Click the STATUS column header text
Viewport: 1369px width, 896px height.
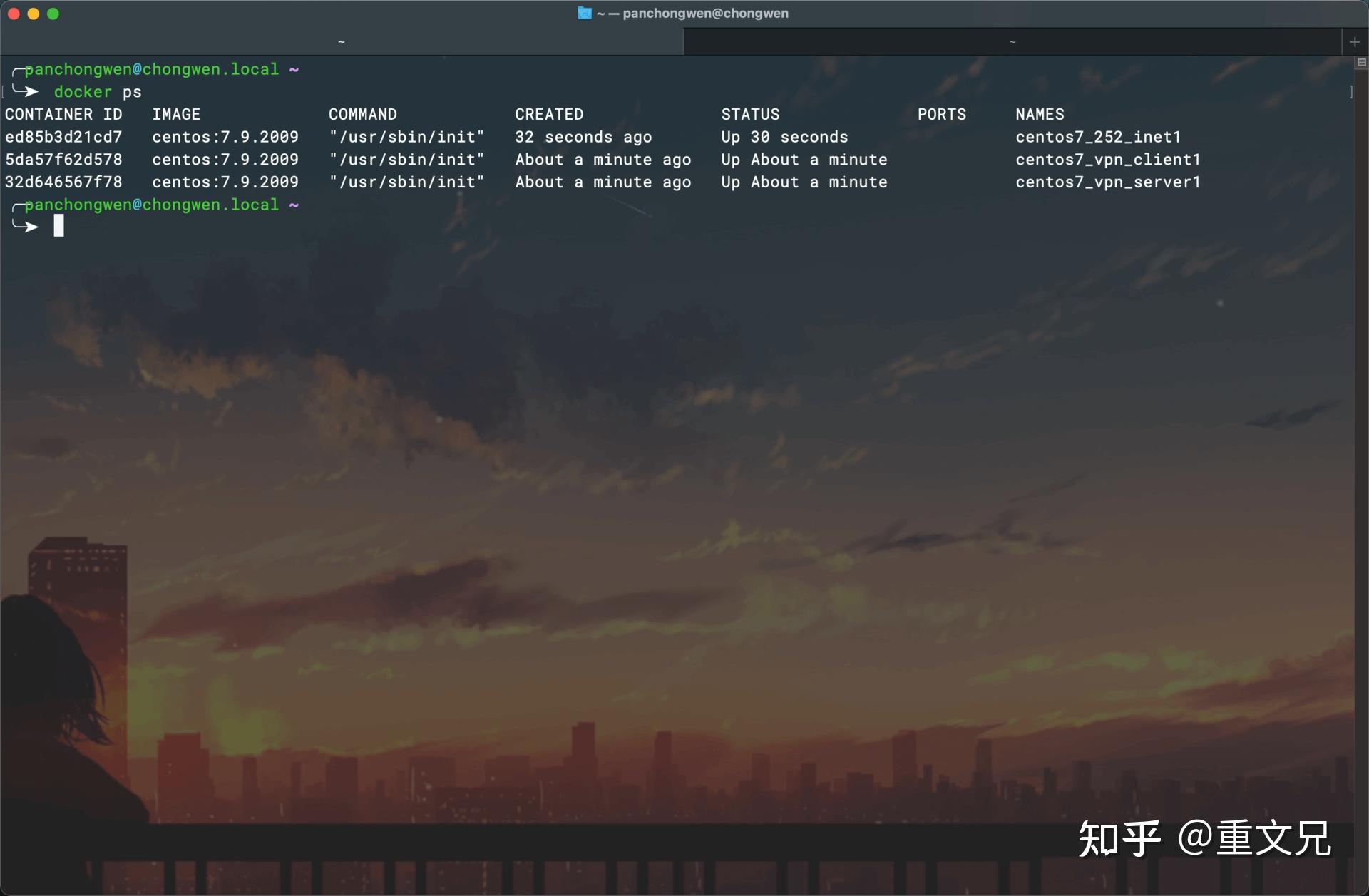pos(750,114)
